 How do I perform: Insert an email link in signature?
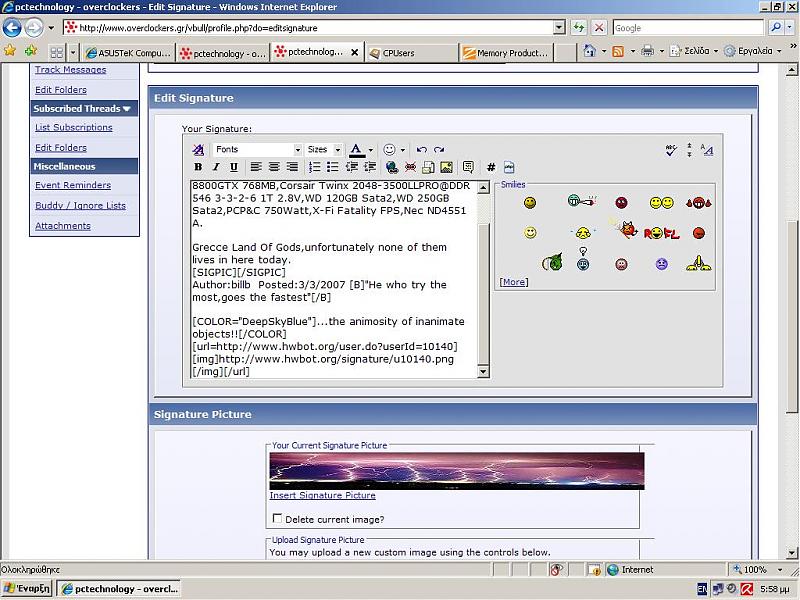pos(429,167)
